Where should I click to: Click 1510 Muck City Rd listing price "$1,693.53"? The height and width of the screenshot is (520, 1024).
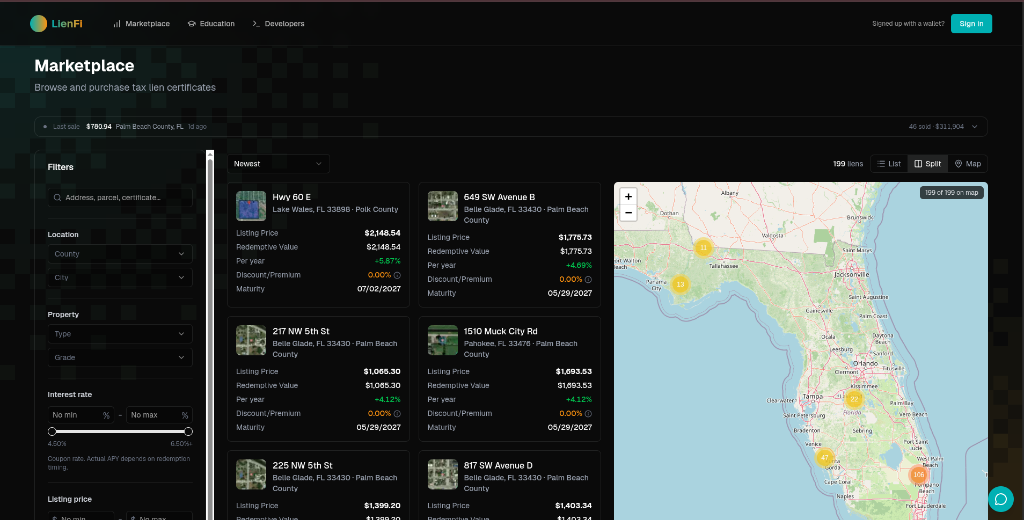pos(573,372)
